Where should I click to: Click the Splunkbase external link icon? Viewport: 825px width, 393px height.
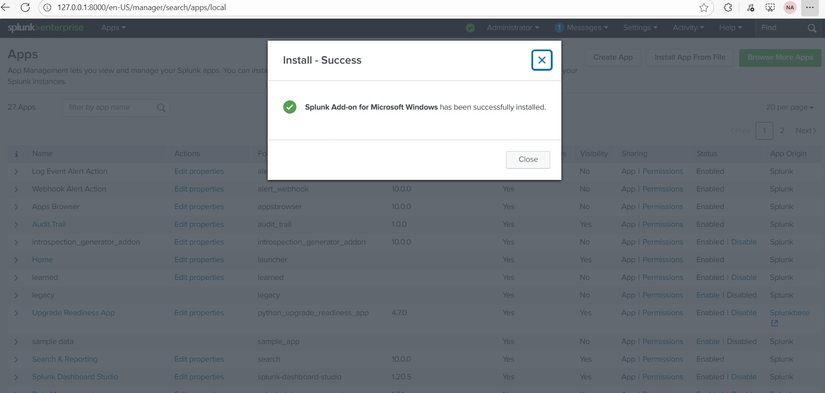point(774,323)
